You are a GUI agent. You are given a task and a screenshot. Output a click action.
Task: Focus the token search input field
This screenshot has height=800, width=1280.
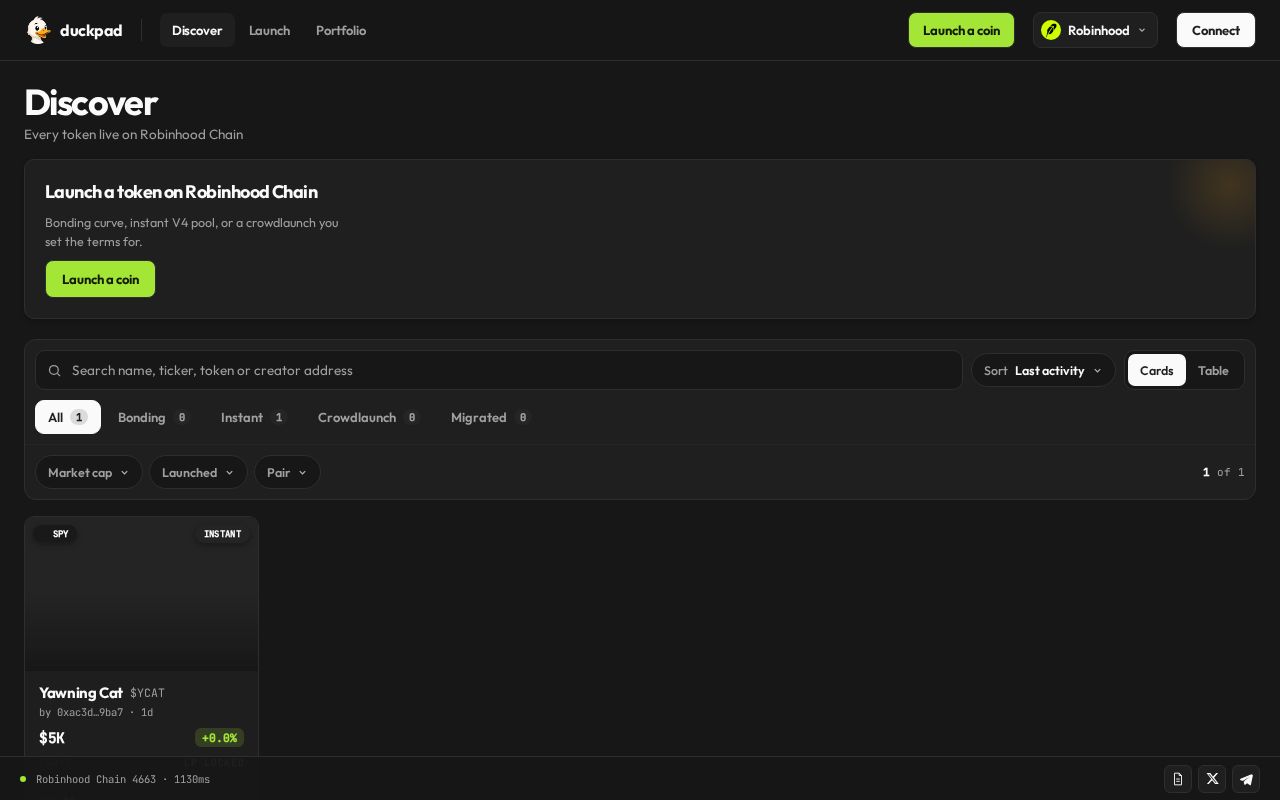[499, 370]
